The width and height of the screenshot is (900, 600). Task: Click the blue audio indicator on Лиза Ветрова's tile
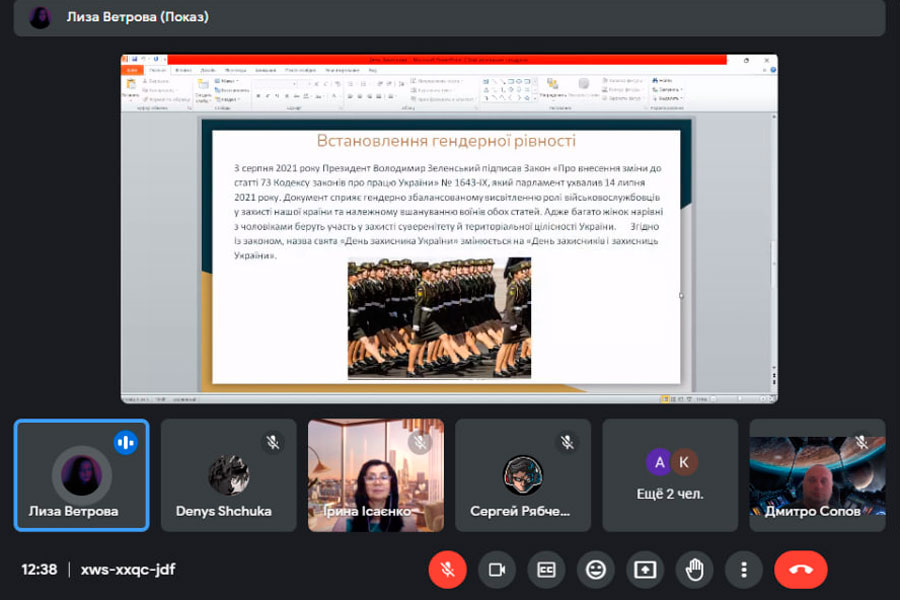tap(125, 442)
